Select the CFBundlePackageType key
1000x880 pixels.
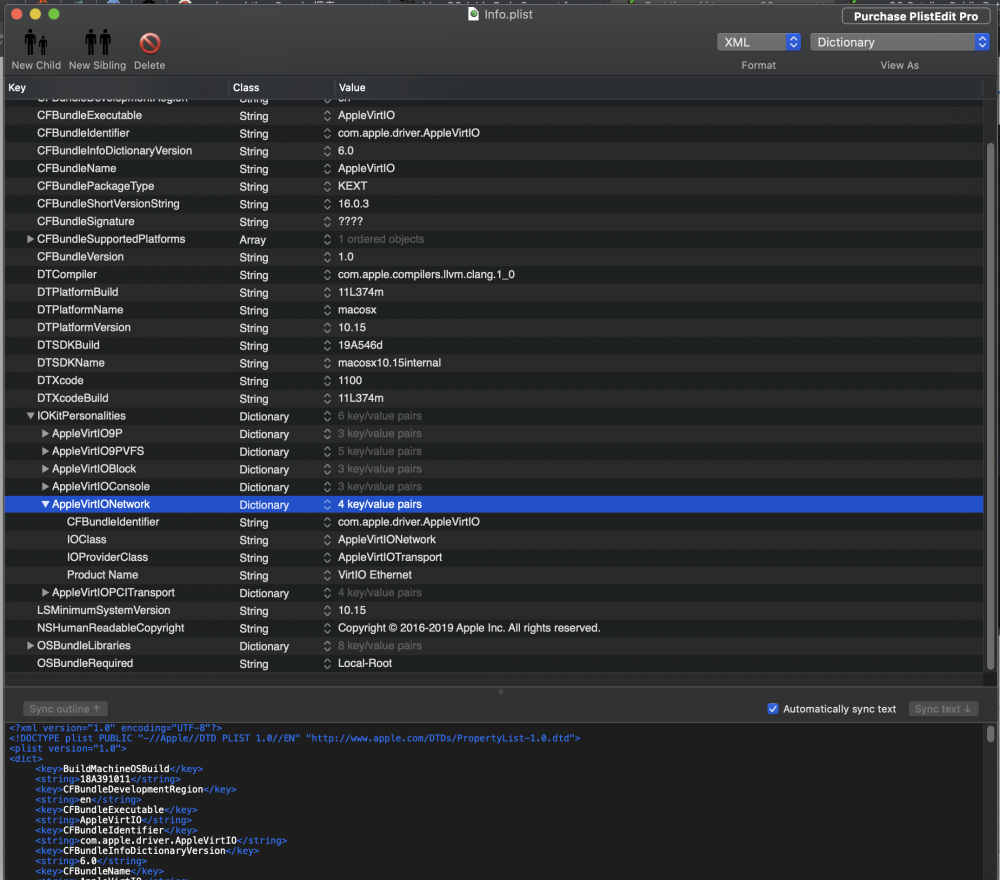tap(96, 186)
